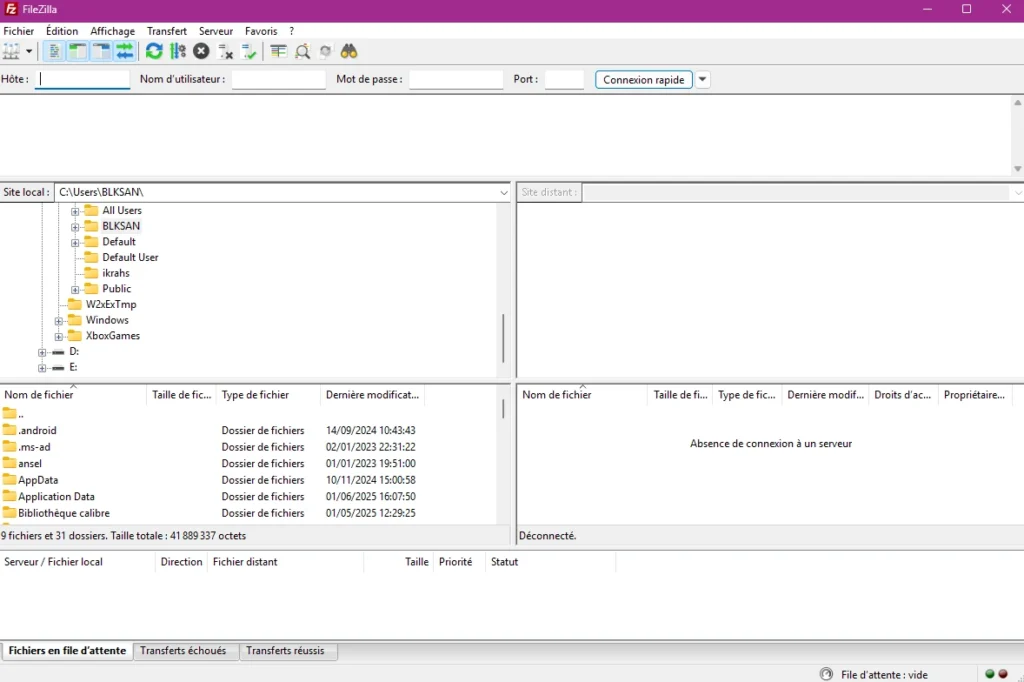Open the Favoris menu
Image resolution: width=1024 pixels, height=682 pixels.
261,31
